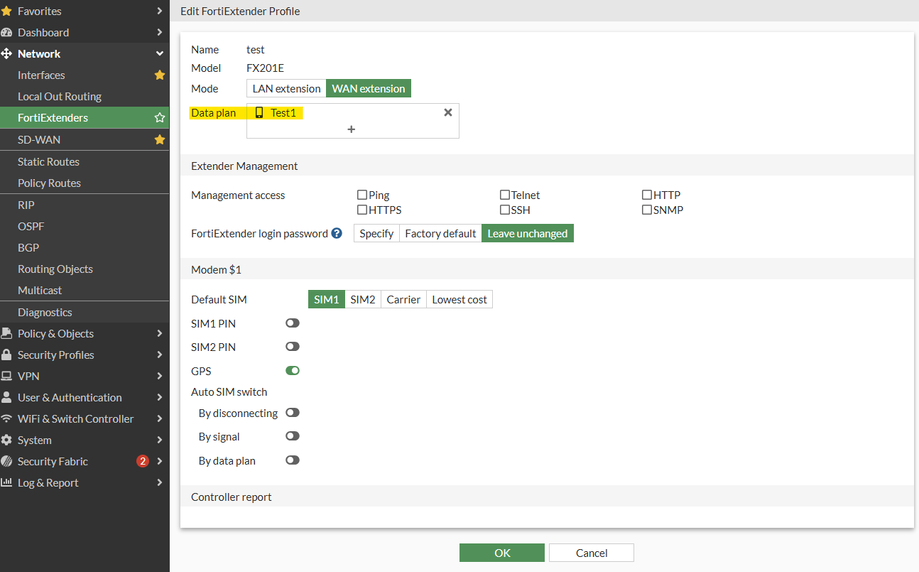Click the Dashboard gauge icon
919x572 pixels.
6,33
